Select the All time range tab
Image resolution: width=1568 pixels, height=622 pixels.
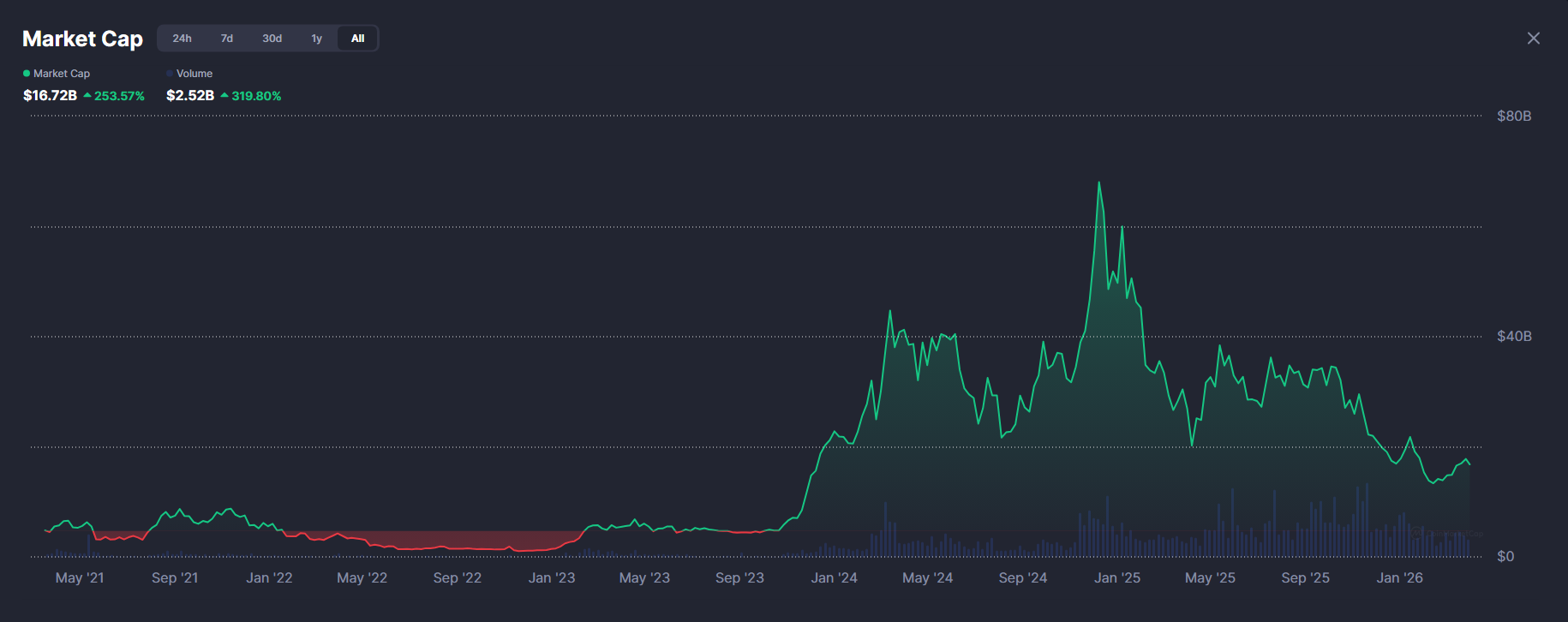pos(358,39)
